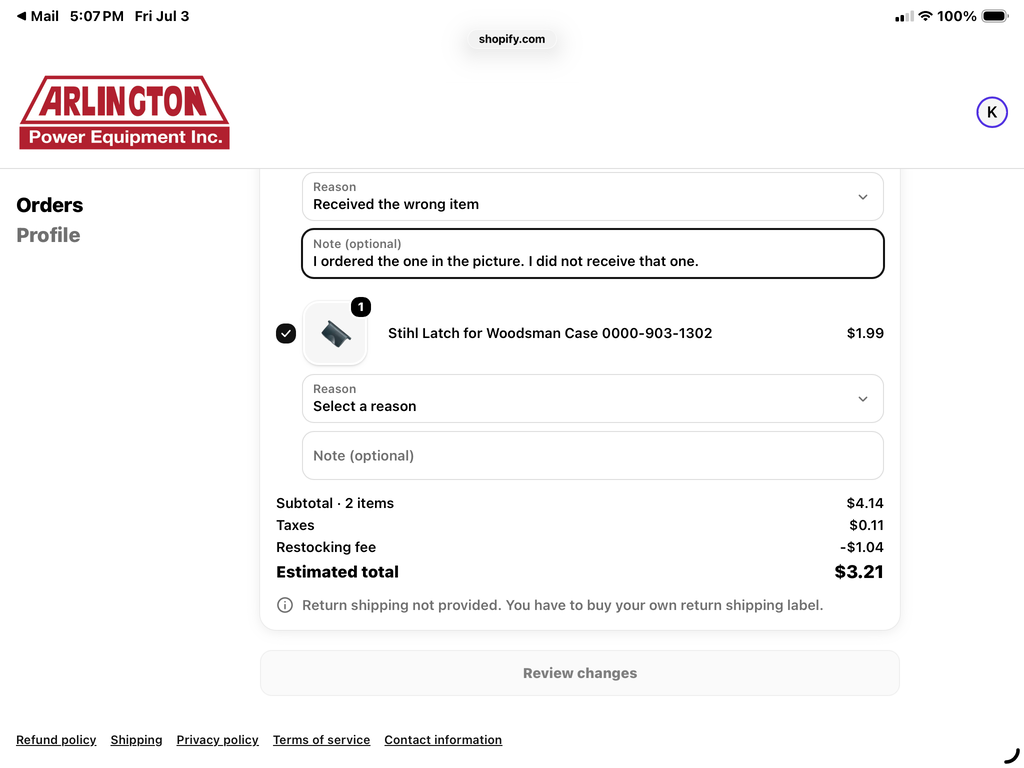Expand the 'Received the wrong item' reason dropdown
This screenshot has width=1024, height=768.
(x=592, y=197)
